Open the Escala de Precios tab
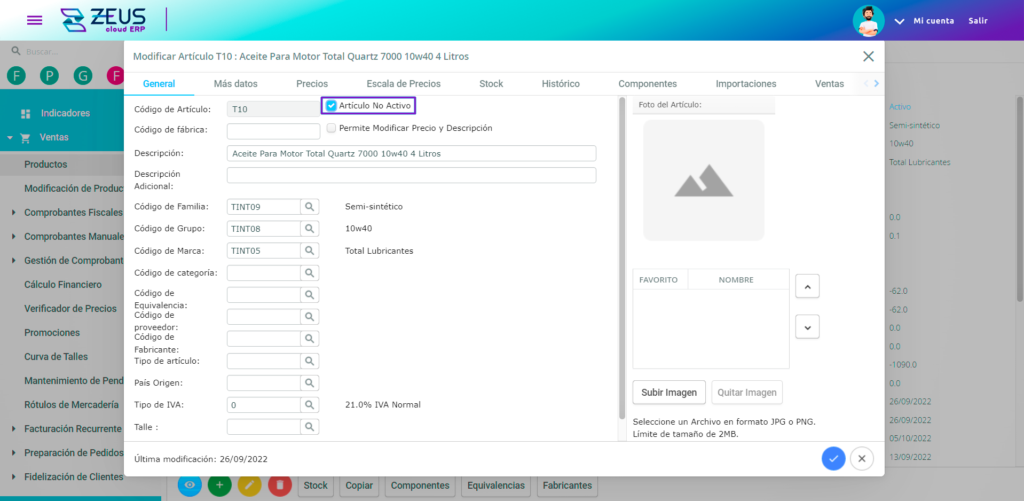The height and width of the screenshot is (501, 1024). (x=404, y=84)
